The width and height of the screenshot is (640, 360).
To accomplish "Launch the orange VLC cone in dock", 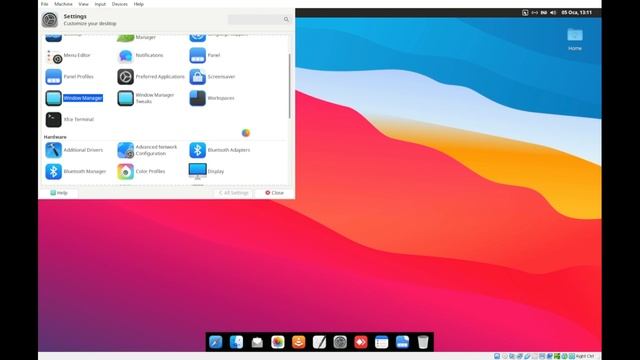I will (299, 342).
